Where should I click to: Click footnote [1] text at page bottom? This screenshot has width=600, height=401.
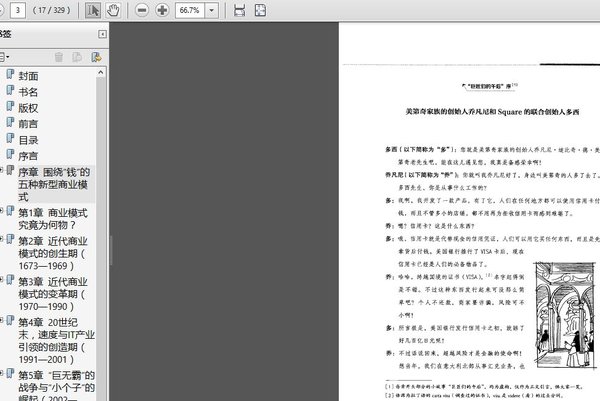pos(484,387)
